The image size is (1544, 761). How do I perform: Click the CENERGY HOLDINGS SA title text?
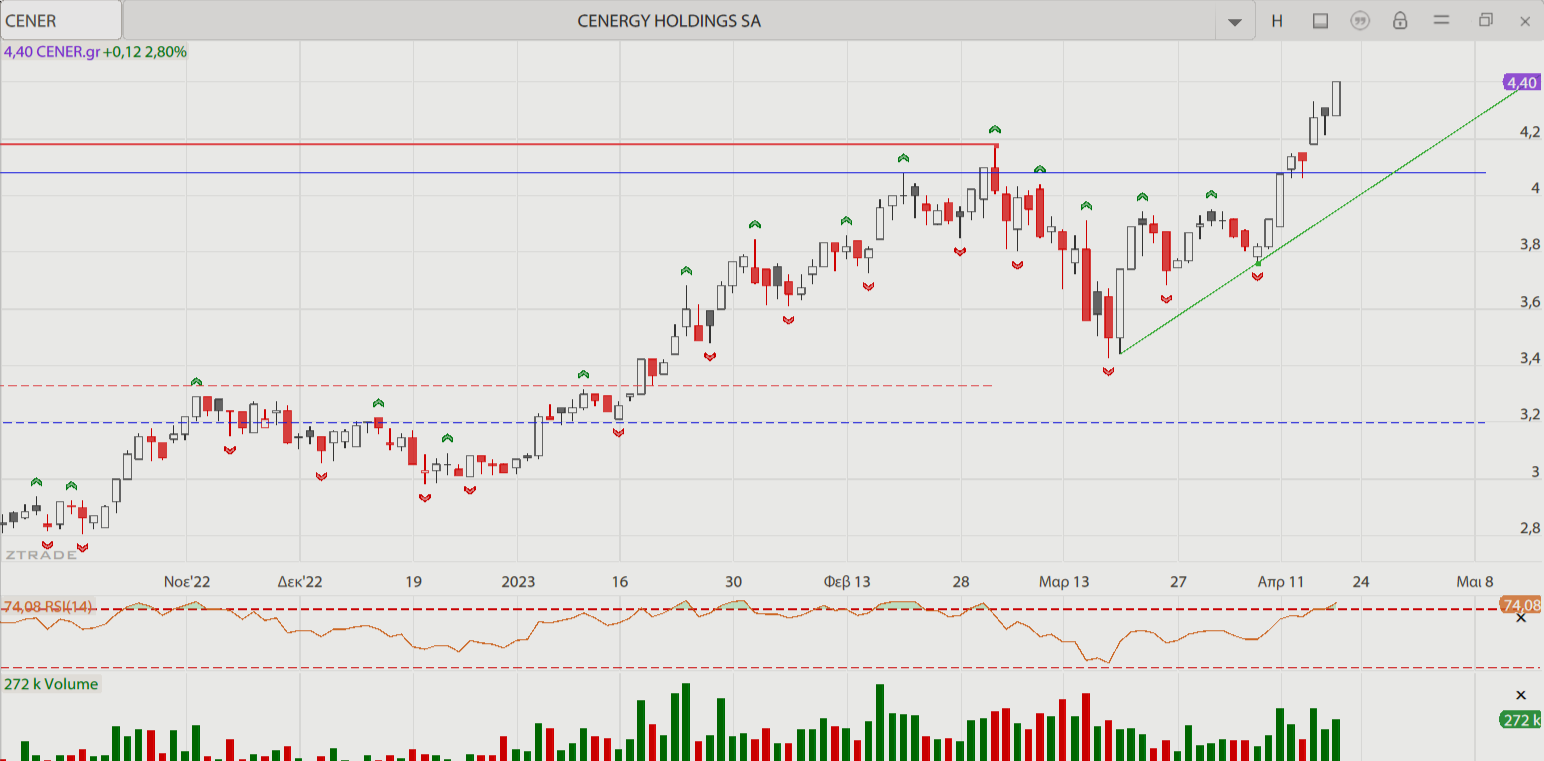669,21
